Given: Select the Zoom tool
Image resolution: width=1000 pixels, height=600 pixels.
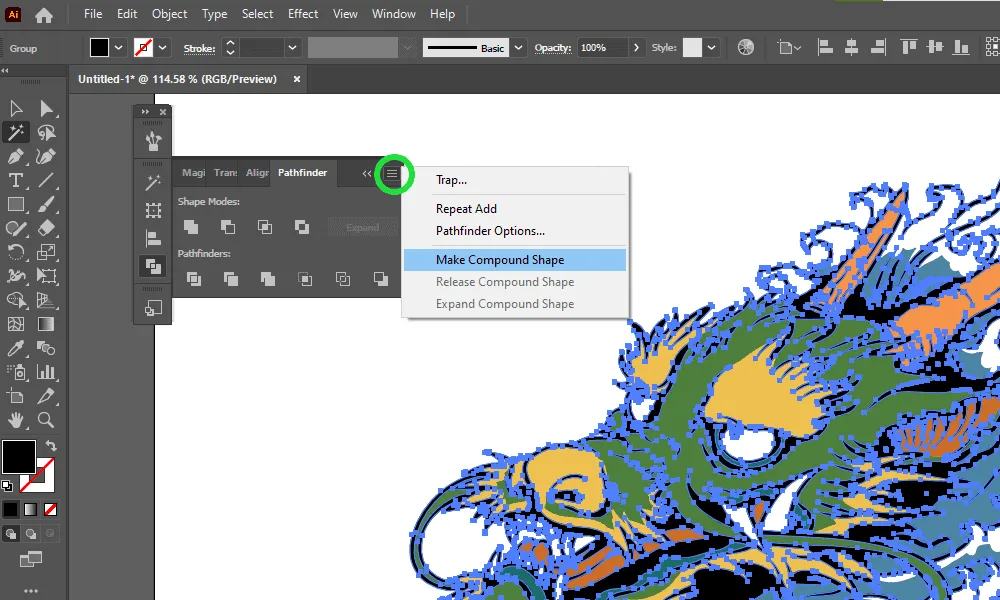Looking at the screenshot, I should pos(46,420).
